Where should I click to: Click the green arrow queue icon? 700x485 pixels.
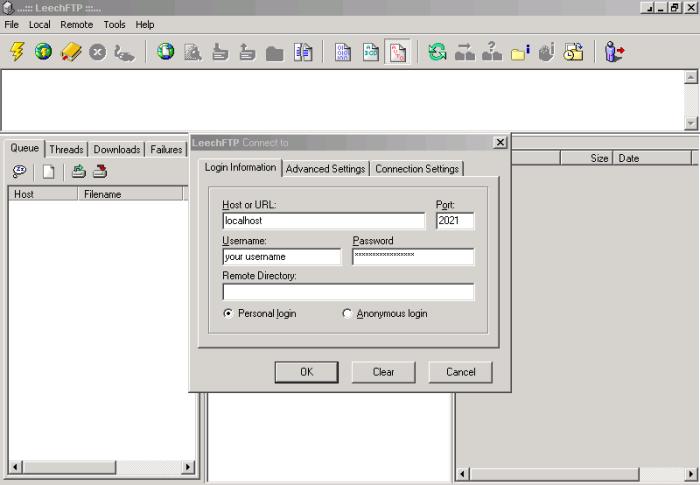click(x=78, y=172)
